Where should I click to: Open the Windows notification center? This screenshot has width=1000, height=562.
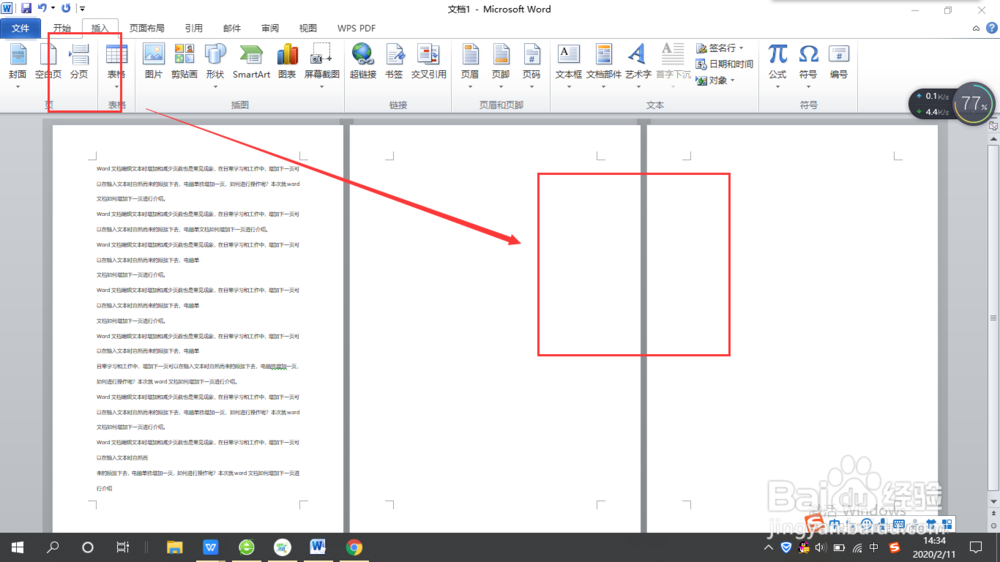pyautogui.click(x=976, y=547)
